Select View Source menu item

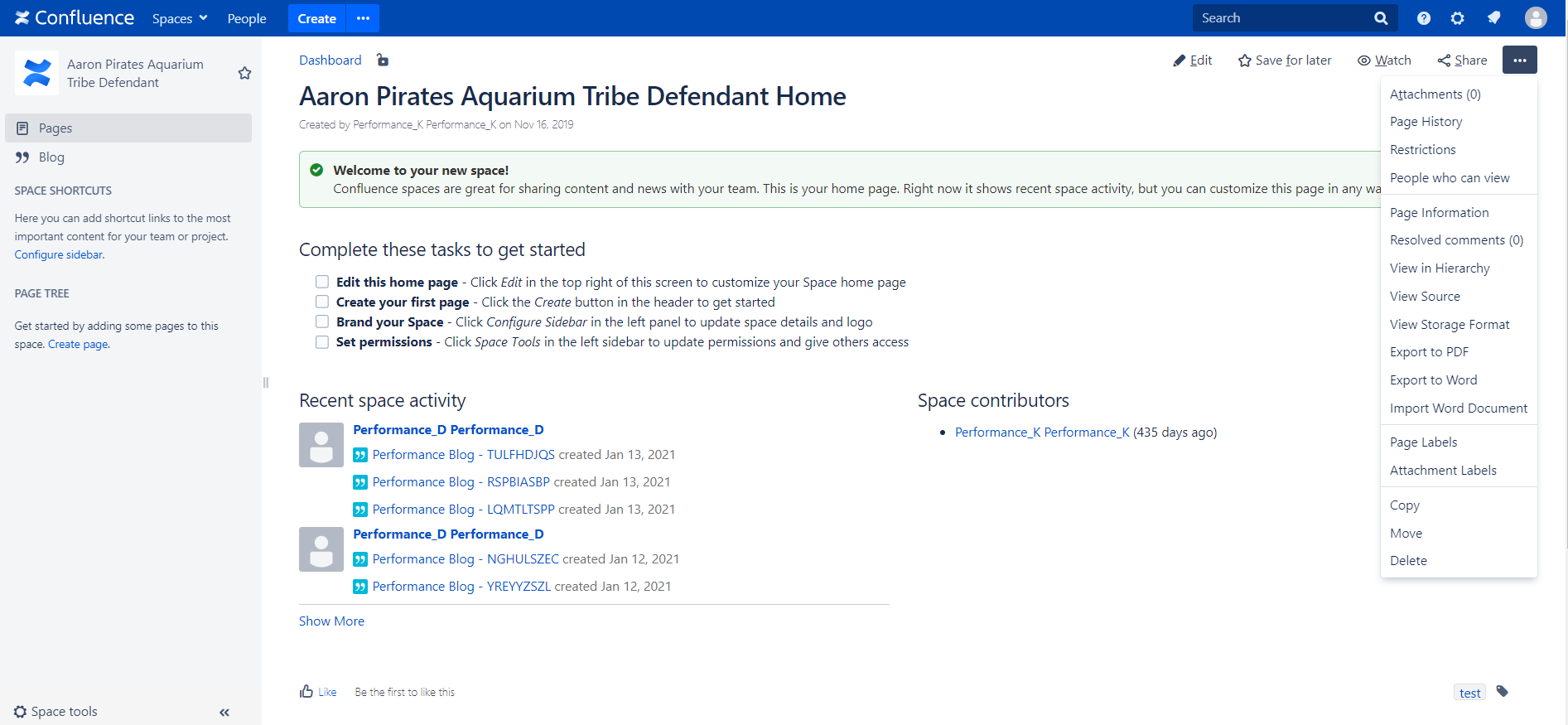pos(1459,297)
